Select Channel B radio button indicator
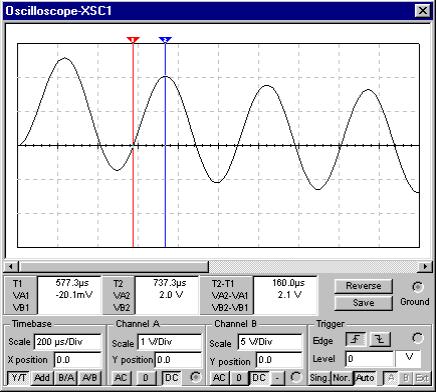This screenshot has width=436, height=392. point(295,377)
